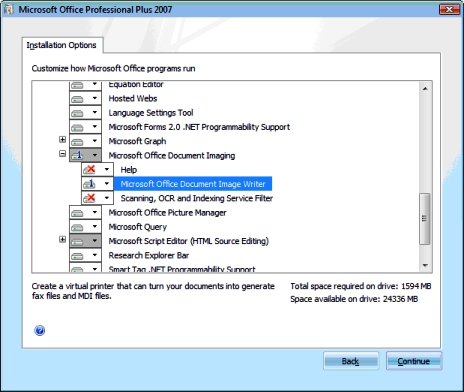Open install options dropdown for Hosted Webs
The width and height of the screenshot is (464, 392).
click(95, 98)
